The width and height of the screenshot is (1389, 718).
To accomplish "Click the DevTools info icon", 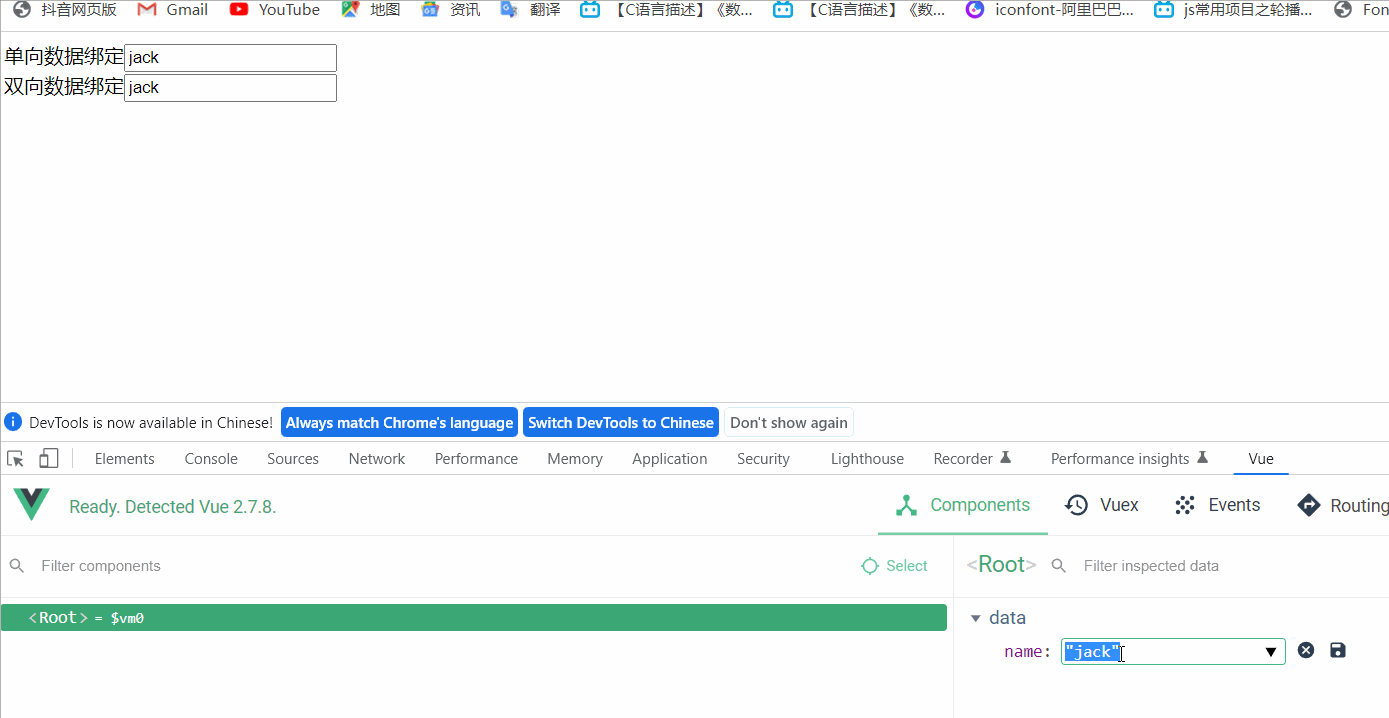I will coord(14,422).
